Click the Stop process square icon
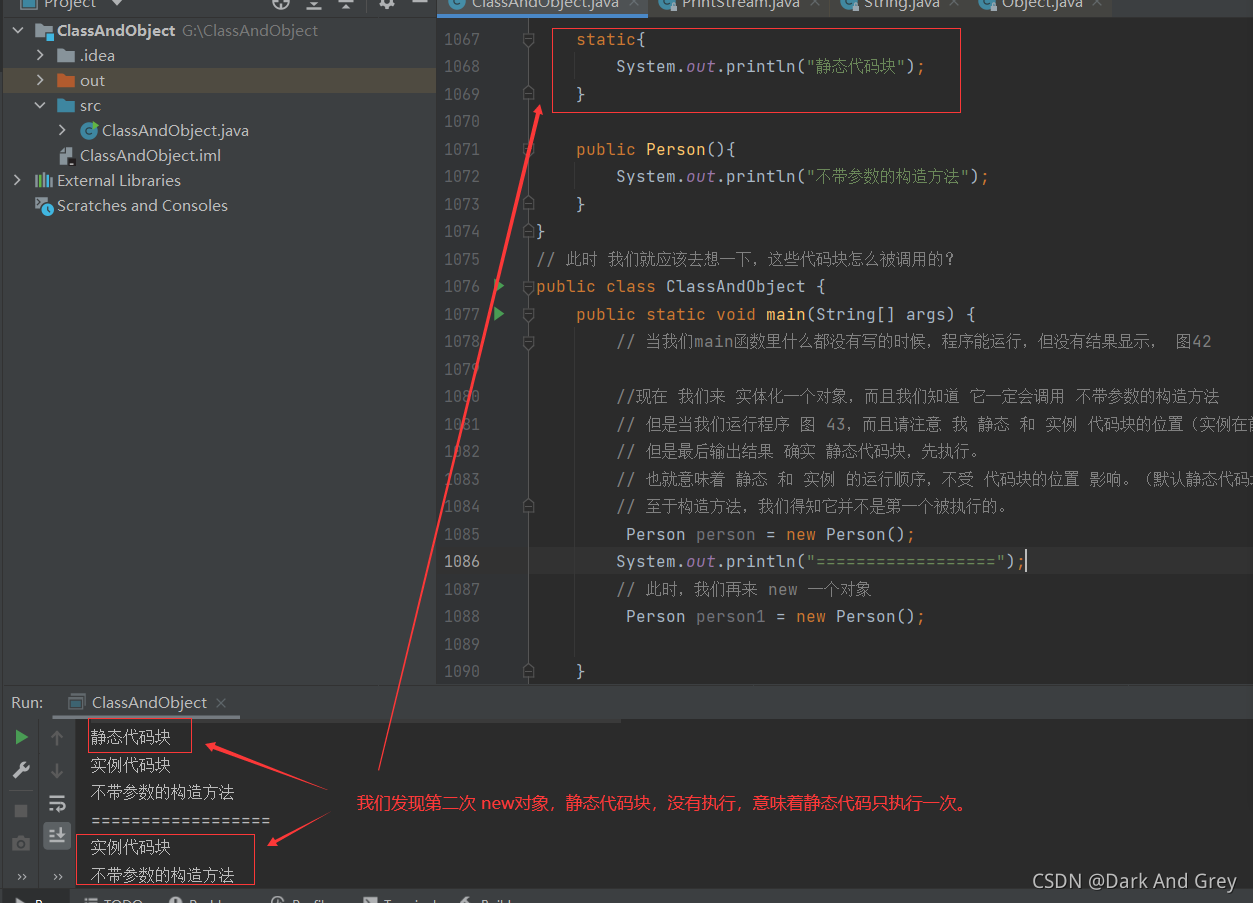Viewport: 1253px width, 903px height. click(21, 811)
